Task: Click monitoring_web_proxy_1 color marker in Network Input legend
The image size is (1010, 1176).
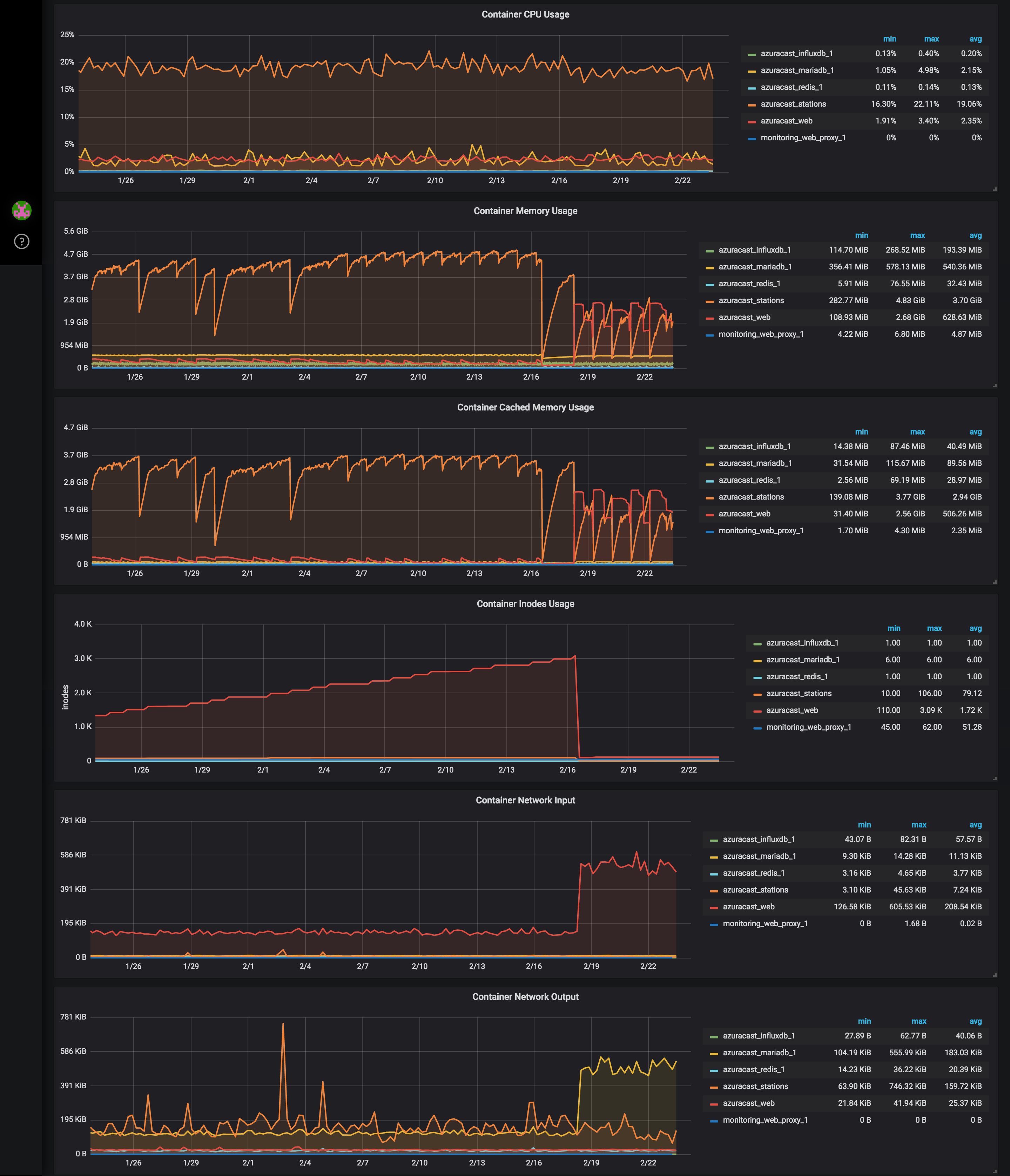Action: 714,923
